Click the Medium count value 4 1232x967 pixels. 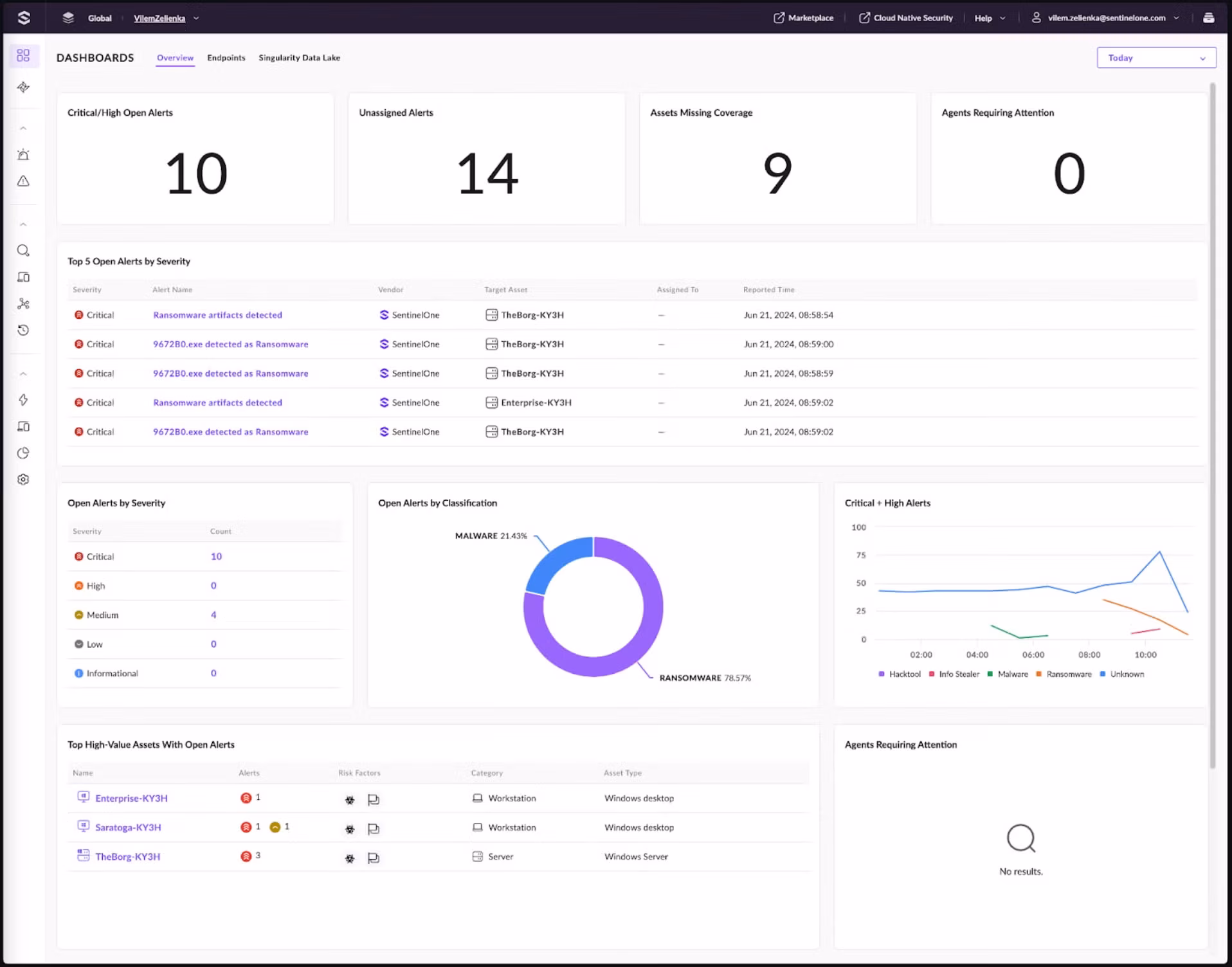coord(213,615)
